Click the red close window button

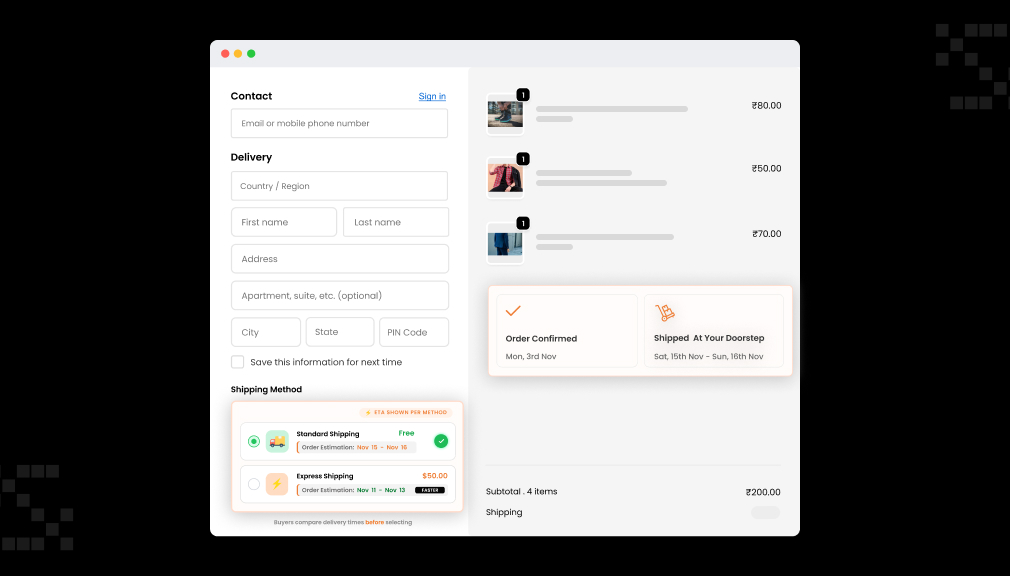click(225, 53)
